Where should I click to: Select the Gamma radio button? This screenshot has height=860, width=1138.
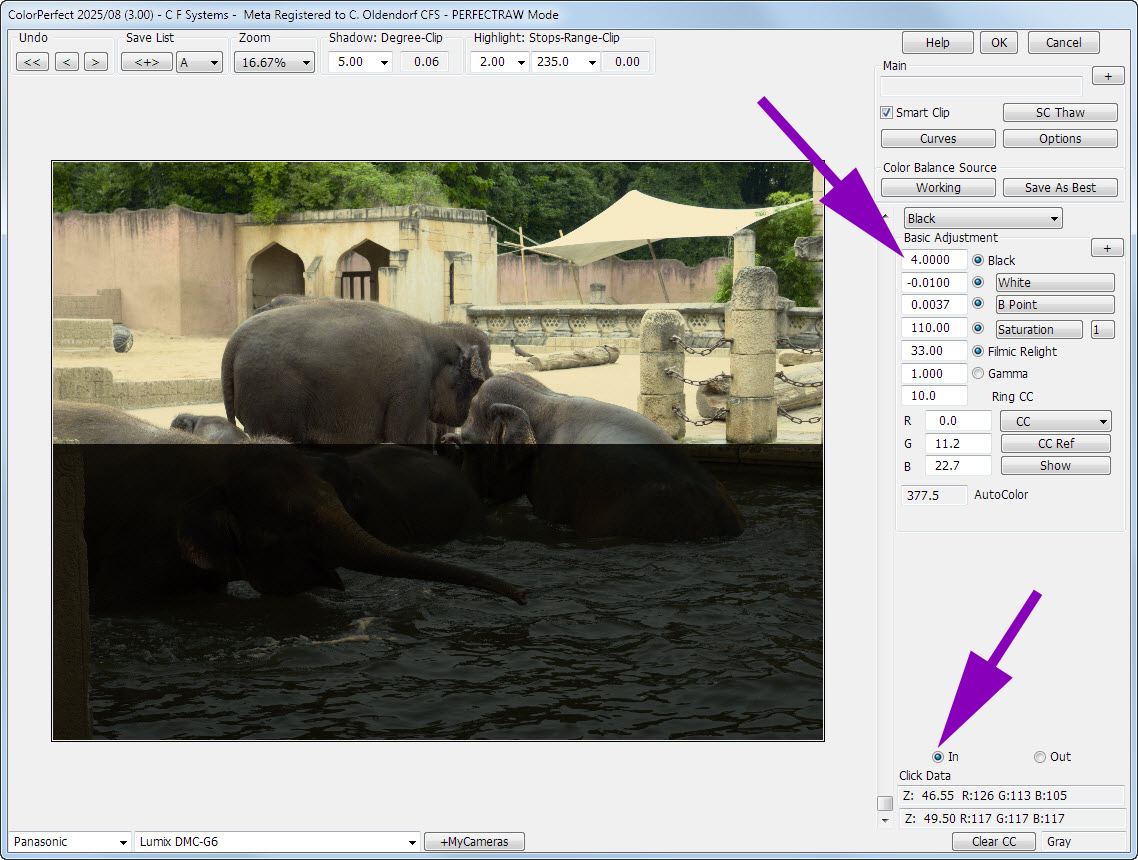click(x=979, y=374)
